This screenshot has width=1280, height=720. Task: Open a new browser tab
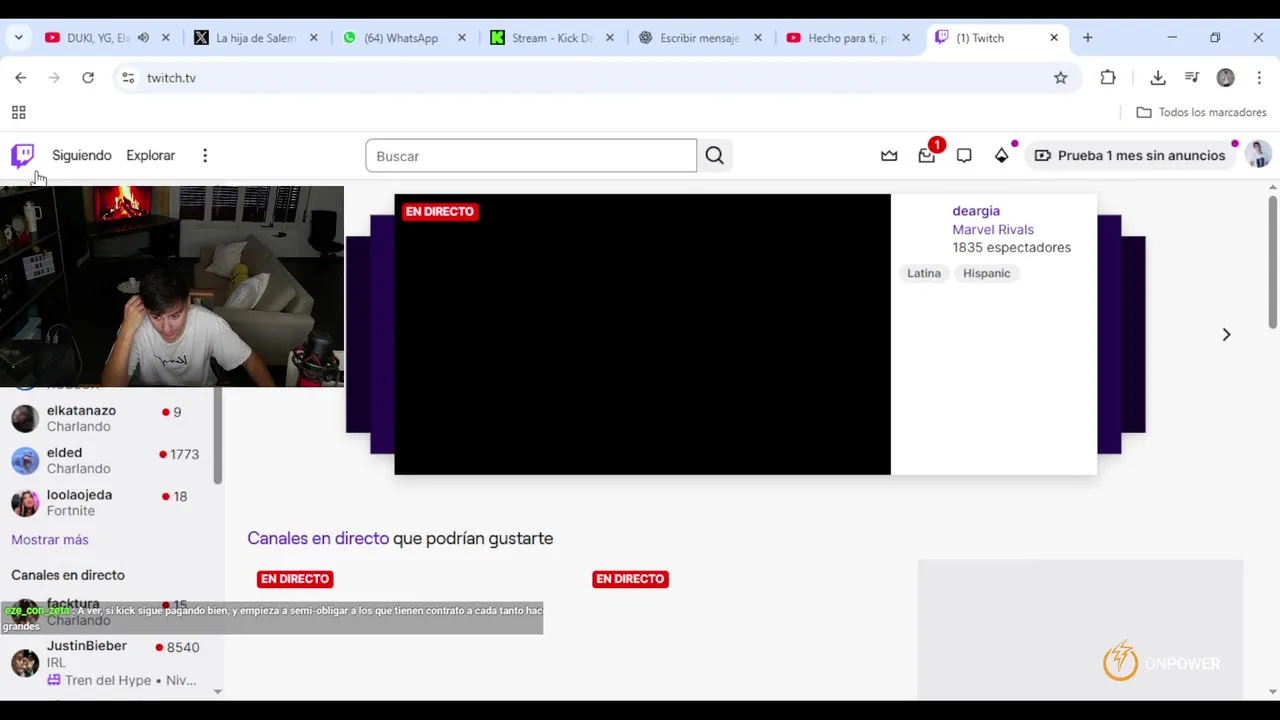click(x=1088, y=38)
